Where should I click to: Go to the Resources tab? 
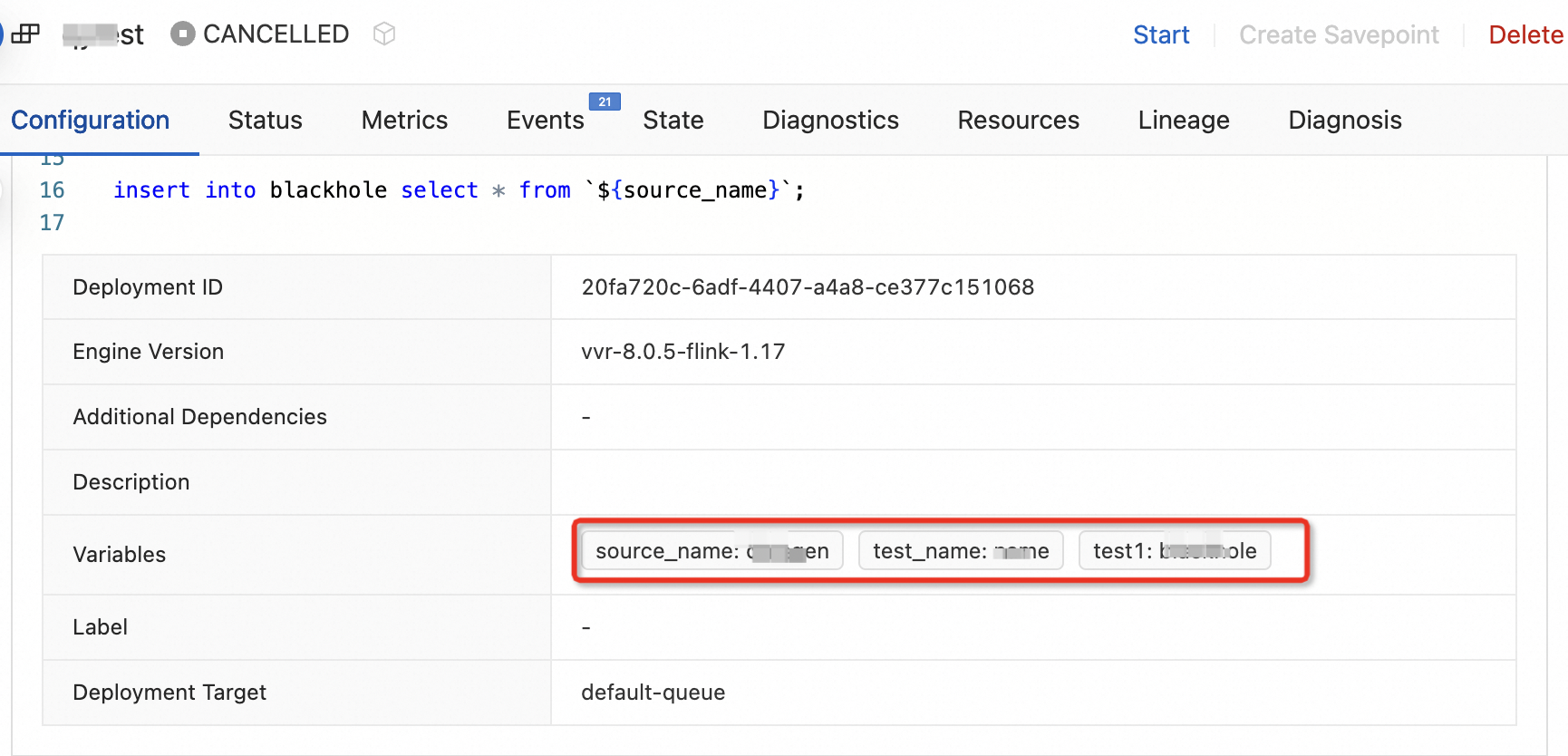pos(1019,120)
